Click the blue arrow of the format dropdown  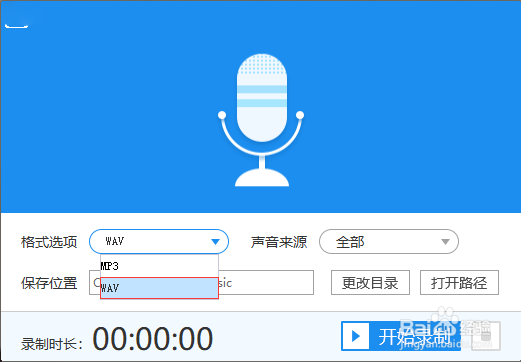215,242
